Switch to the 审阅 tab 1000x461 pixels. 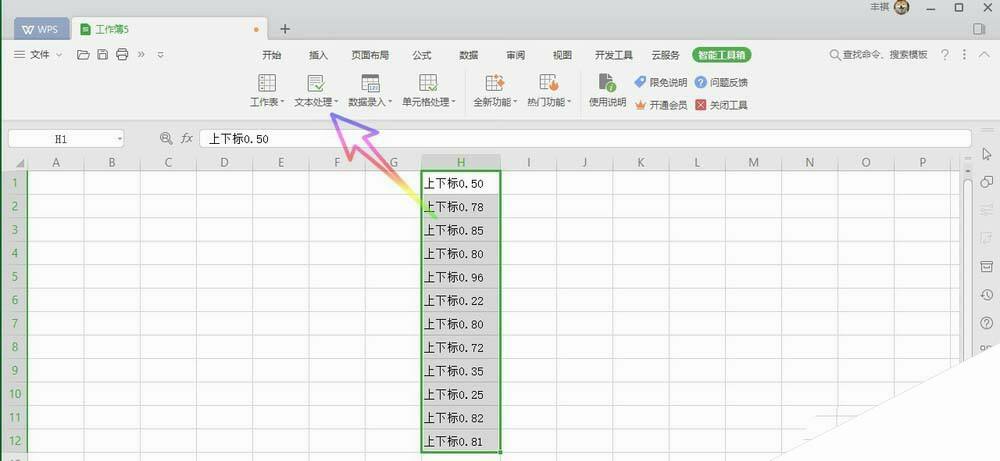[x=516, y=55]
